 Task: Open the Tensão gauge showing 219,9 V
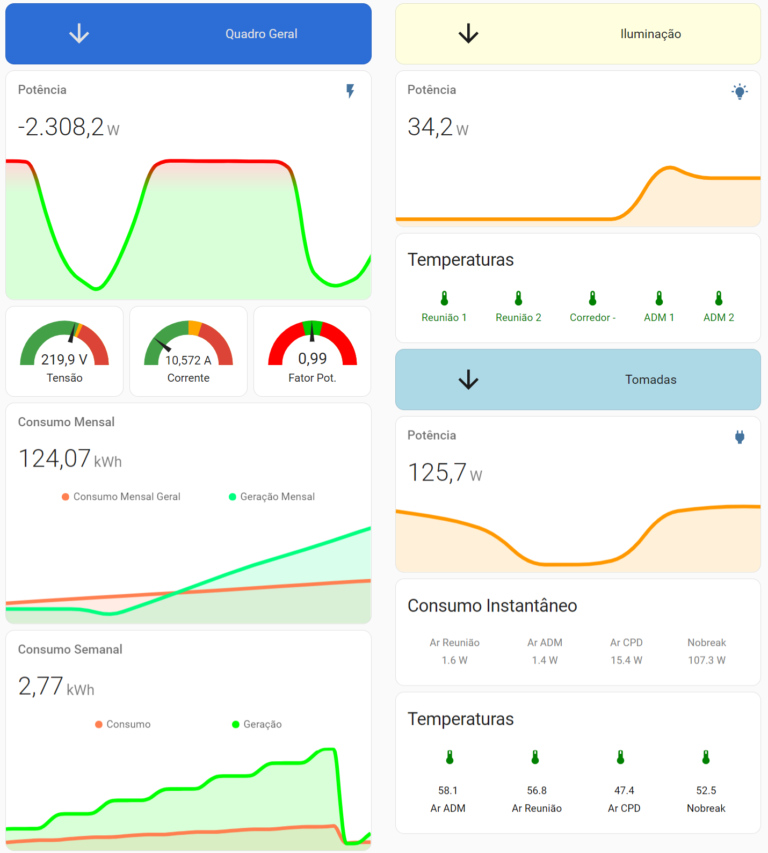coord(65,351)
